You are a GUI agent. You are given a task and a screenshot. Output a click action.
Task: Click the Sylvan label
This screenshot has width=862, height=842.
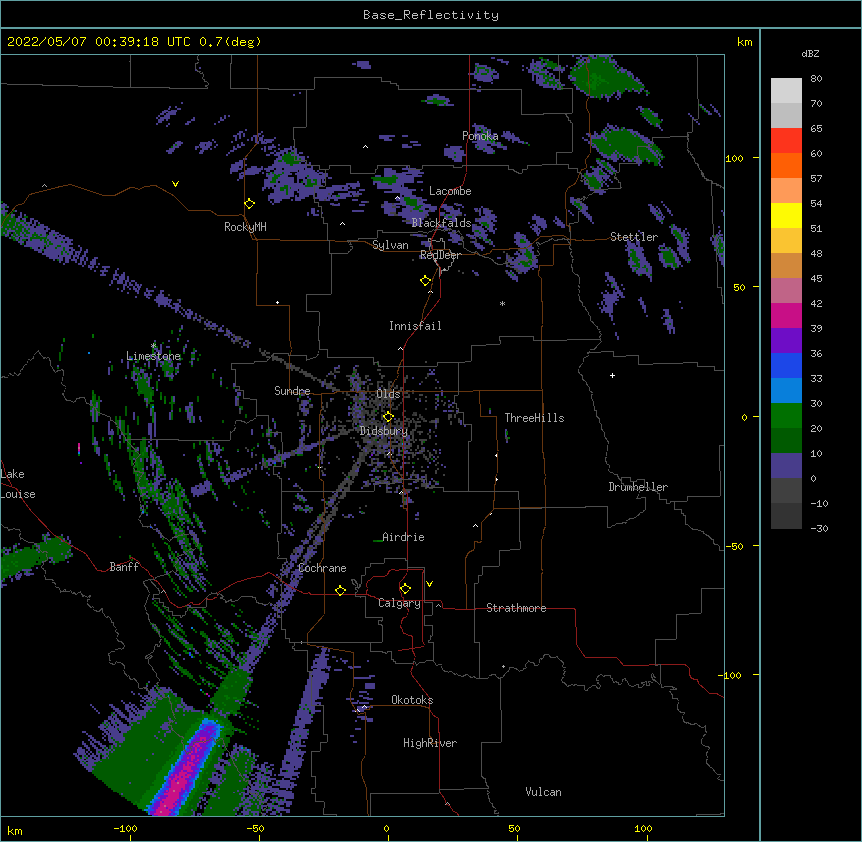point(390,245)
